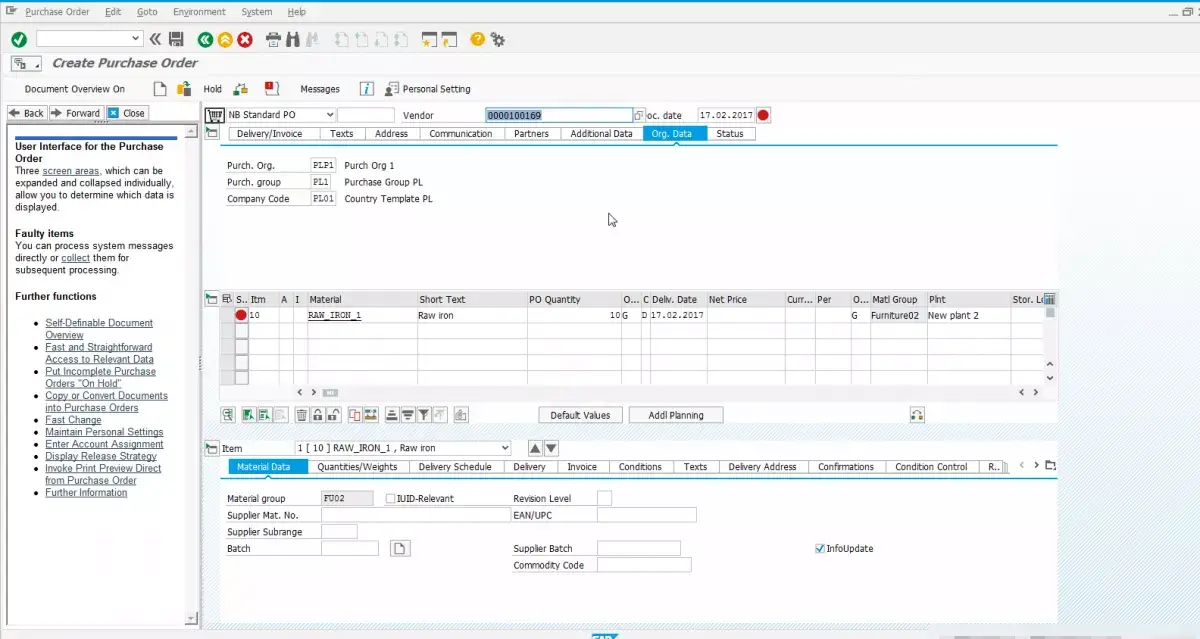Click the blue Help info icon

coord(366,89)
